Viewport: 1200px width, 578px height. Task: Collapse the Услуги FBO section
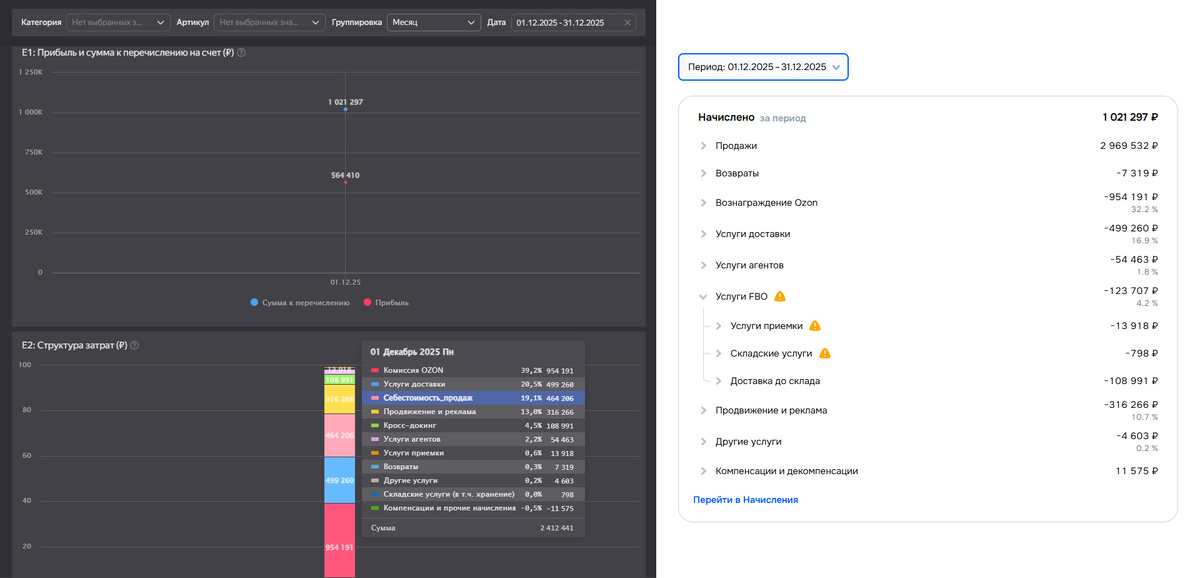coord(704,297)
